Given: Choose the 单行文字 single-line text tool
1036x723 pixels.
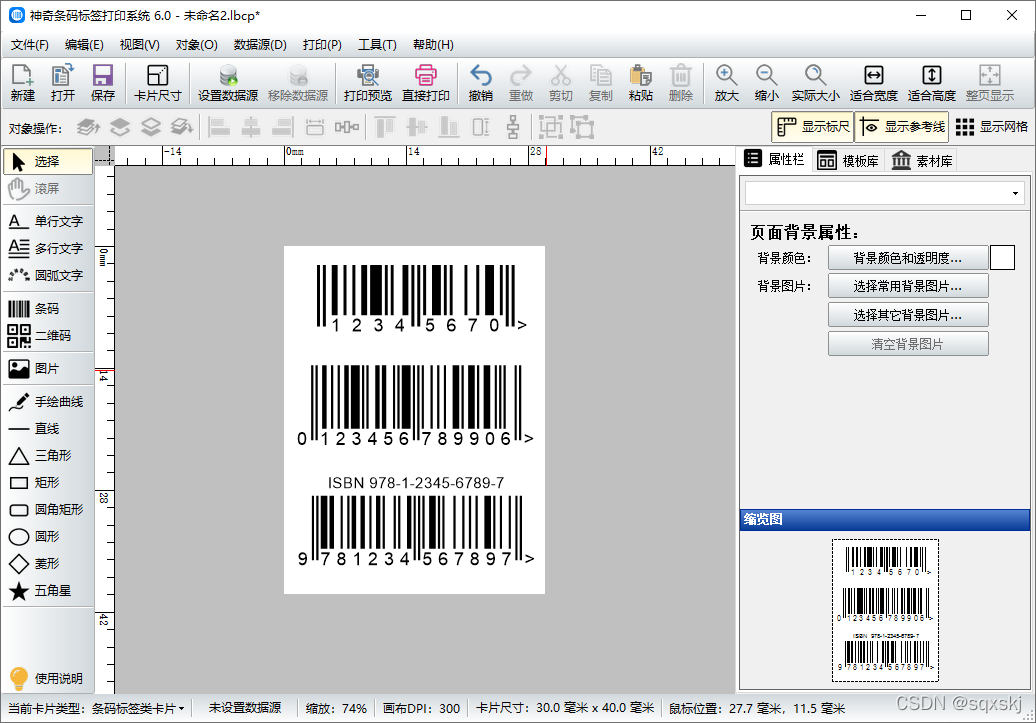Looking at the screenshot, I should click(x=48, y=221).
